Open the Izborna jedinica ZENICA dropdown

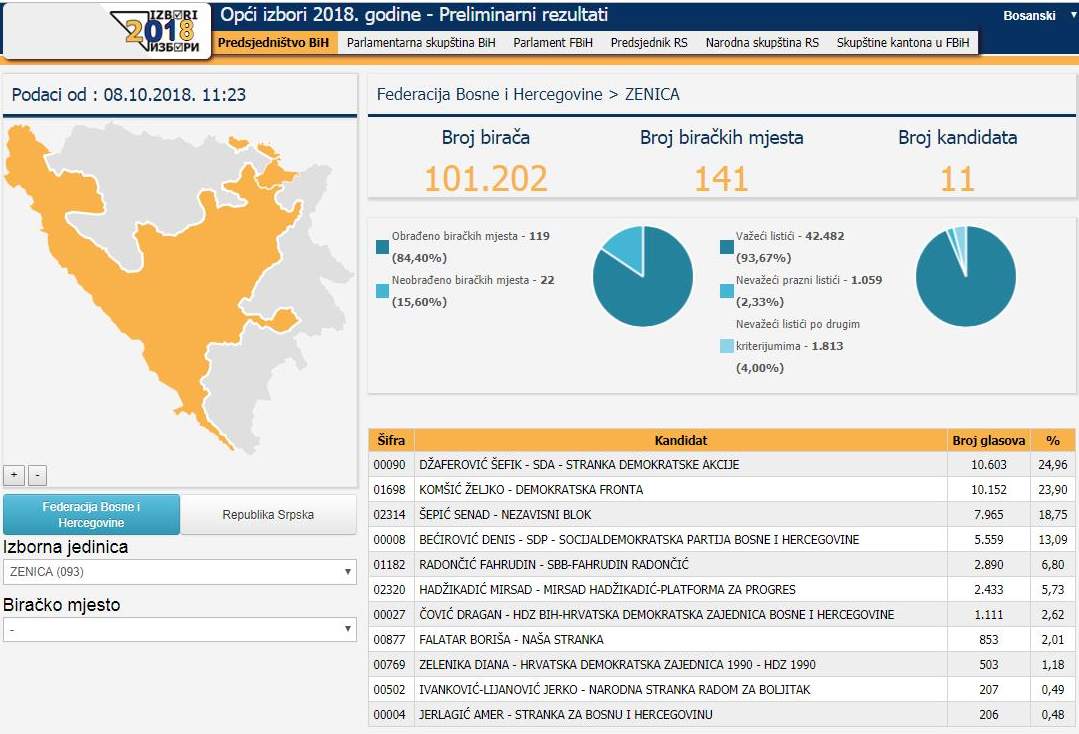(180, 572)
